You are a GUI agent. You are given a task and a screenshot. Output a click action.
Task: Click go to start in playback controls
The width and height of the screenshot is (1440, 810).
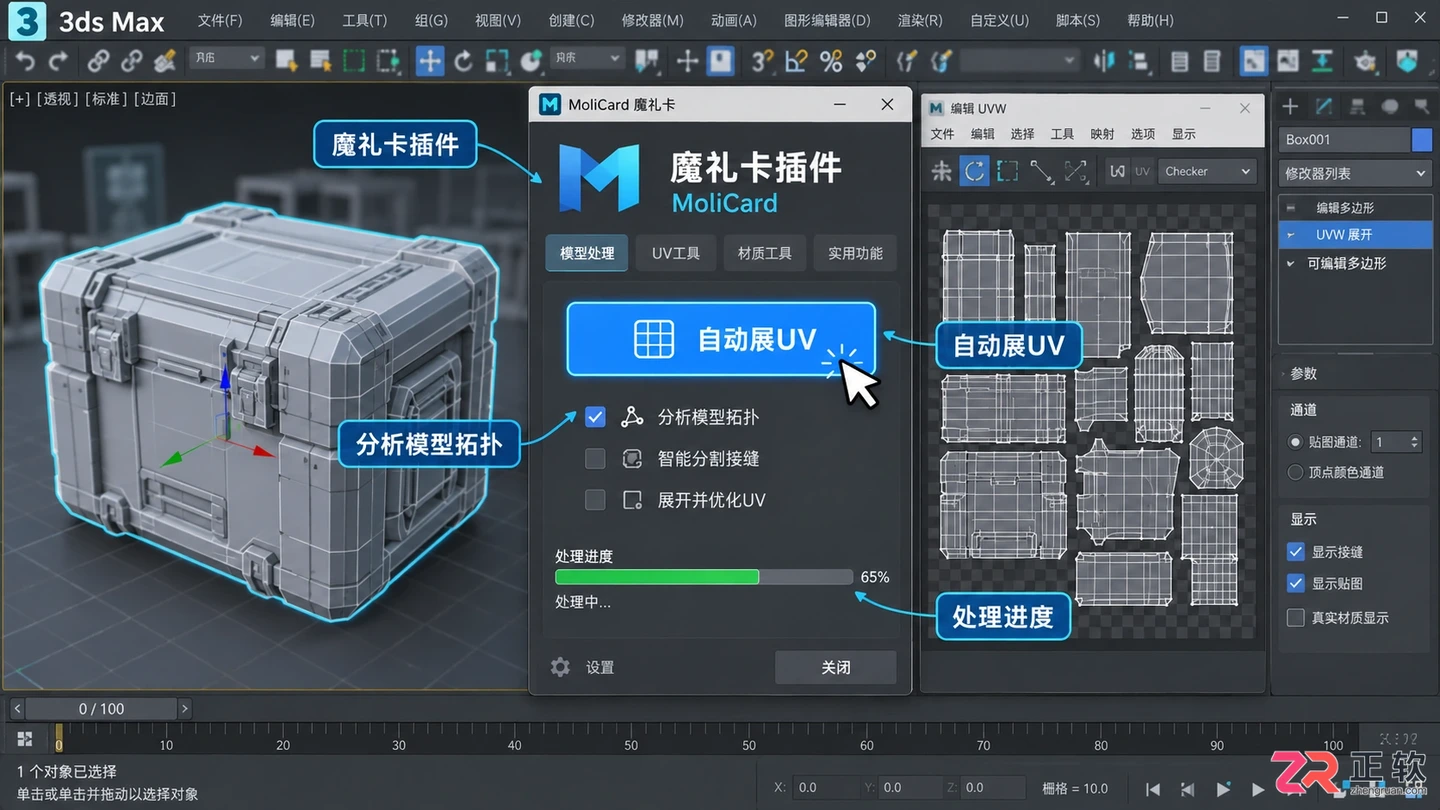click(1153, 789)
